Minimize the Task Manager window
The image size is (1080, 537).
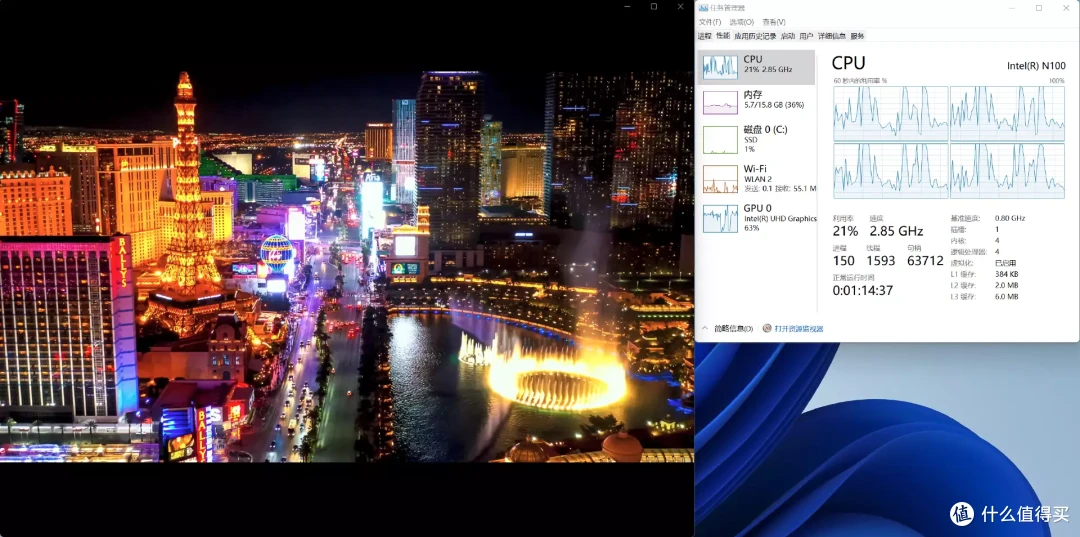[x=1012, y=8]
